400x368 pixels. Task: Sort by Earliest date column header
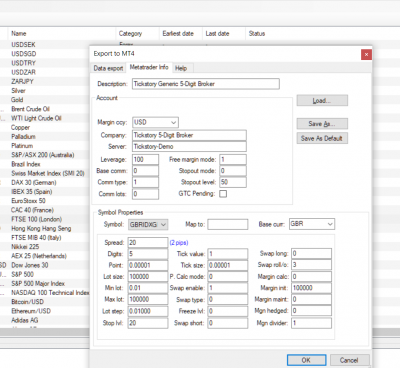(x=181, y=33)
